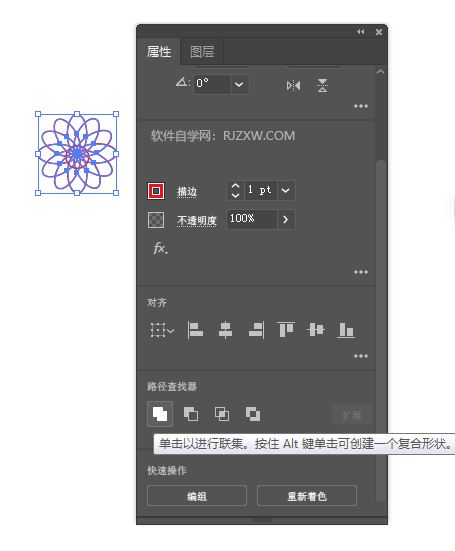Open the 不透明度 opacity settings link
455x551 pixels.
pos(197,221)
